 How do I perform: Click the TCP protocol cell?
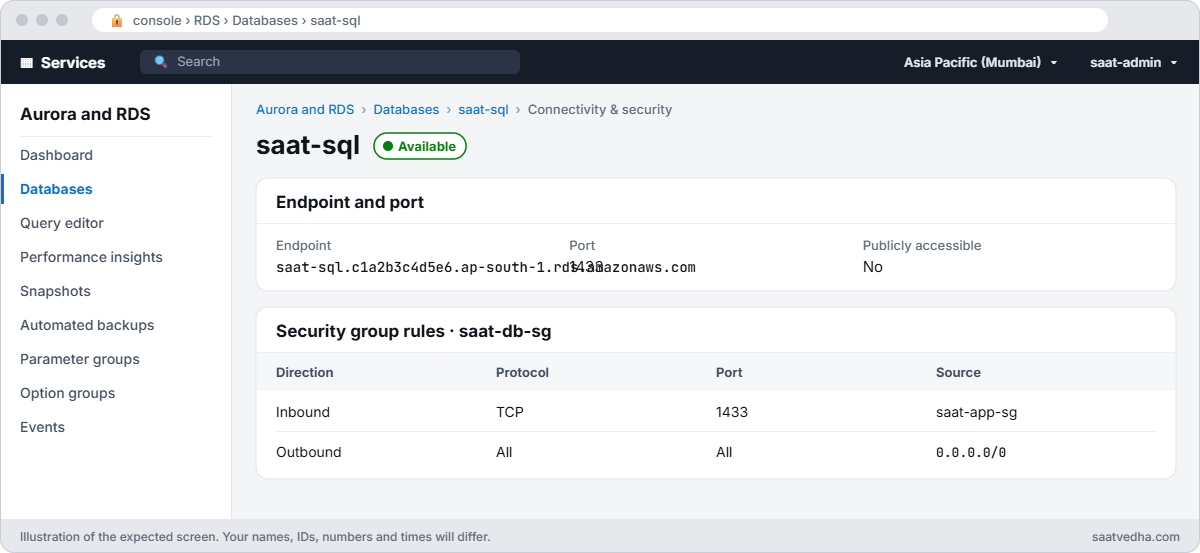pyautogui.click(x=510, y=412)
